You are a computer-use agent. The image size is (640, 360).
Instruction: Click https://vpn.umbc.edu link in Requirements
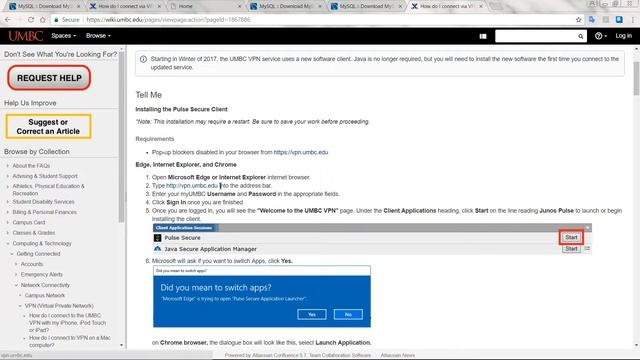[x=301, y=152]
